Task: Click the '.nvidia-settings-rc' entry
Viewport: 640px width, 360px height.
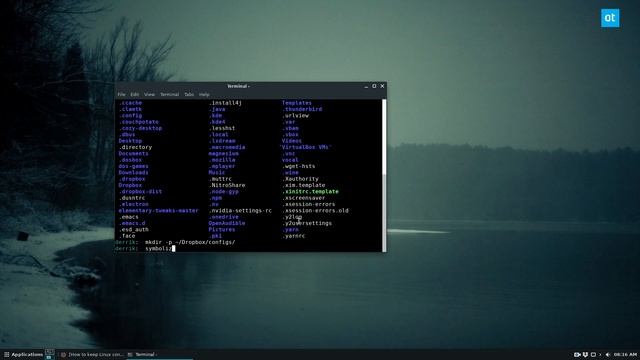Action: click(240, 211)
